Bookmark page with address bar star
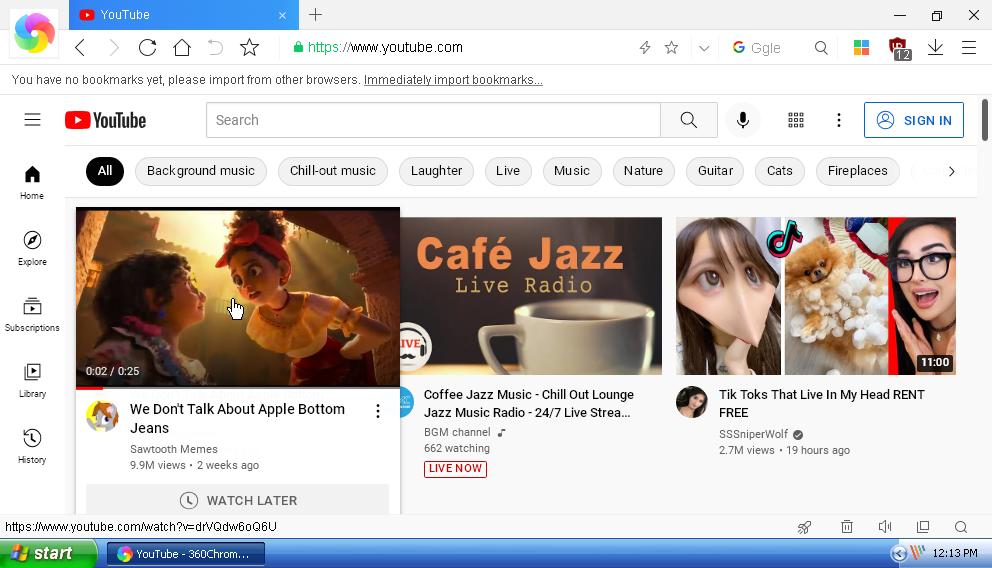992x568 pixels. (x=671, y=47)
